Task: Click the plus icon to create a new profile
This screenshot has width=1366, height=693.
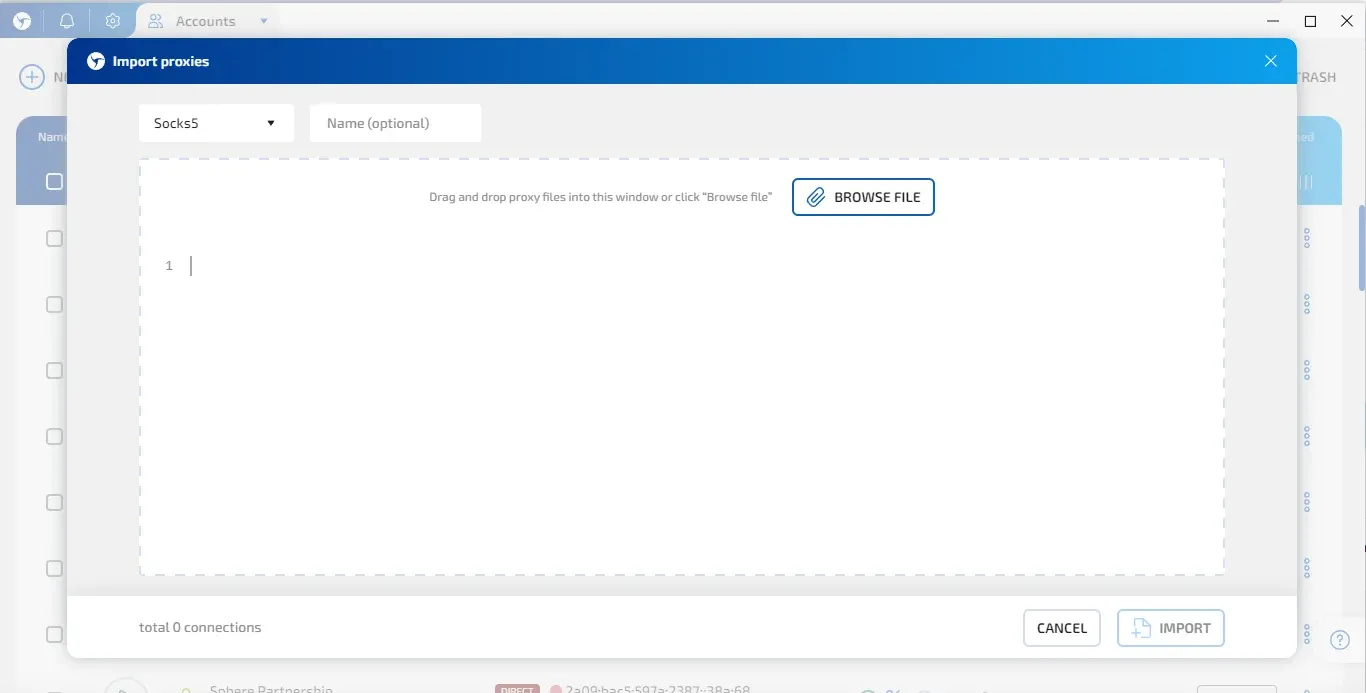Action: [31, 76]
